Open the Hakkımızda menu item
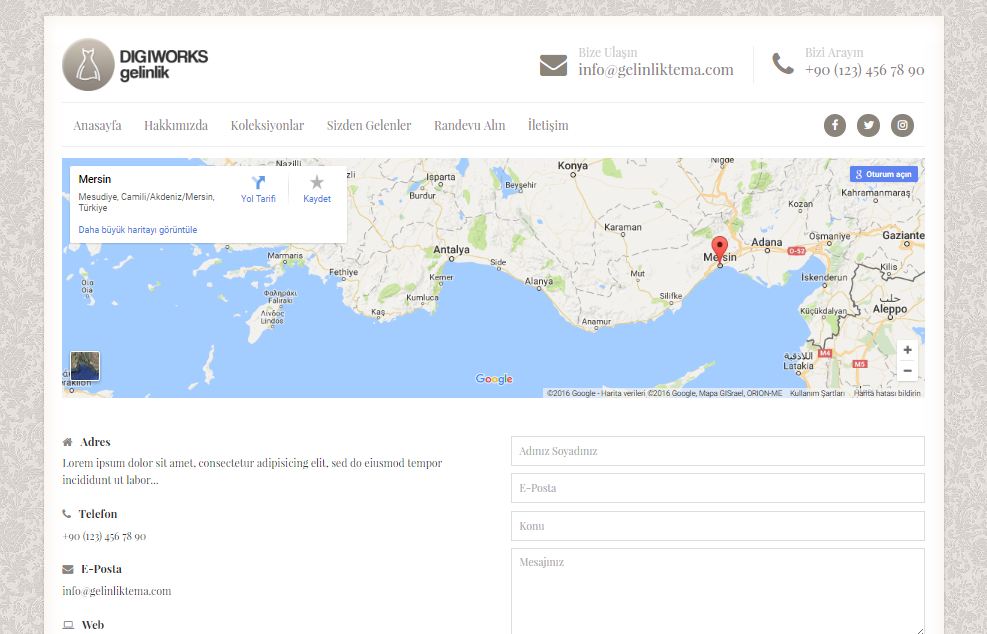Viewport: 987px width, 634px height. (x=176, y=125)
